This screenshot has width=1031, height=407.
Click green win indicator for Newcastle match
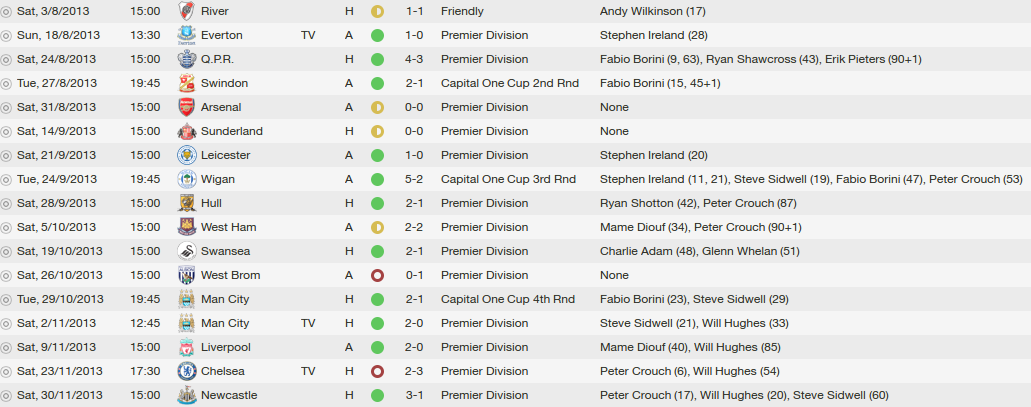(377, 396)
